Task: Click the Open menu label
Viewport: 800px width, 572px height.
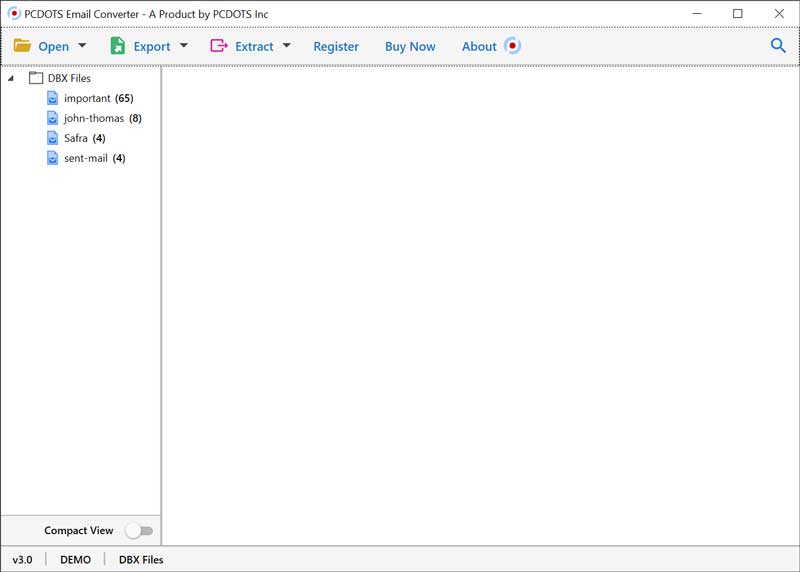Action: [x=54, y=46]
